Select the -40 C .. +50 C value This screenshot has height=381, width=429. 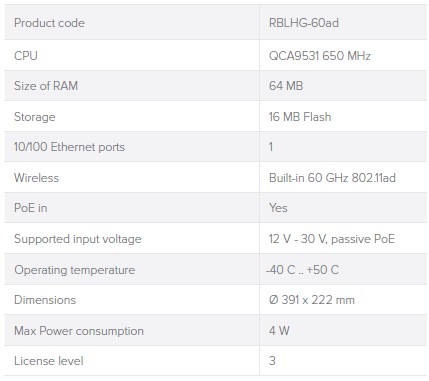coord(302,270)
